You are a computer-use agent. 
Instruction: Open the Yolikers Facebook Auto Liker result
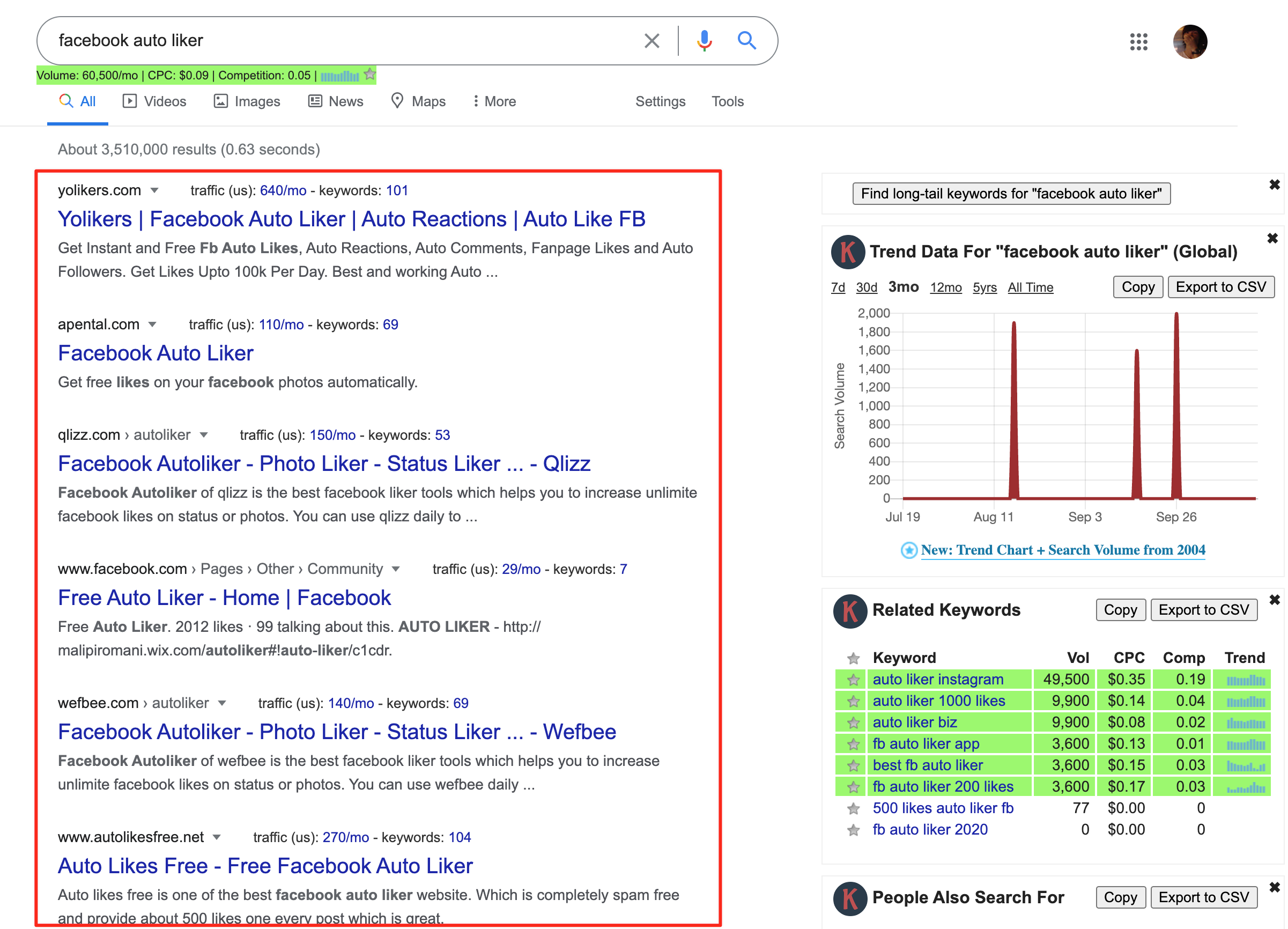pos(352,219)
